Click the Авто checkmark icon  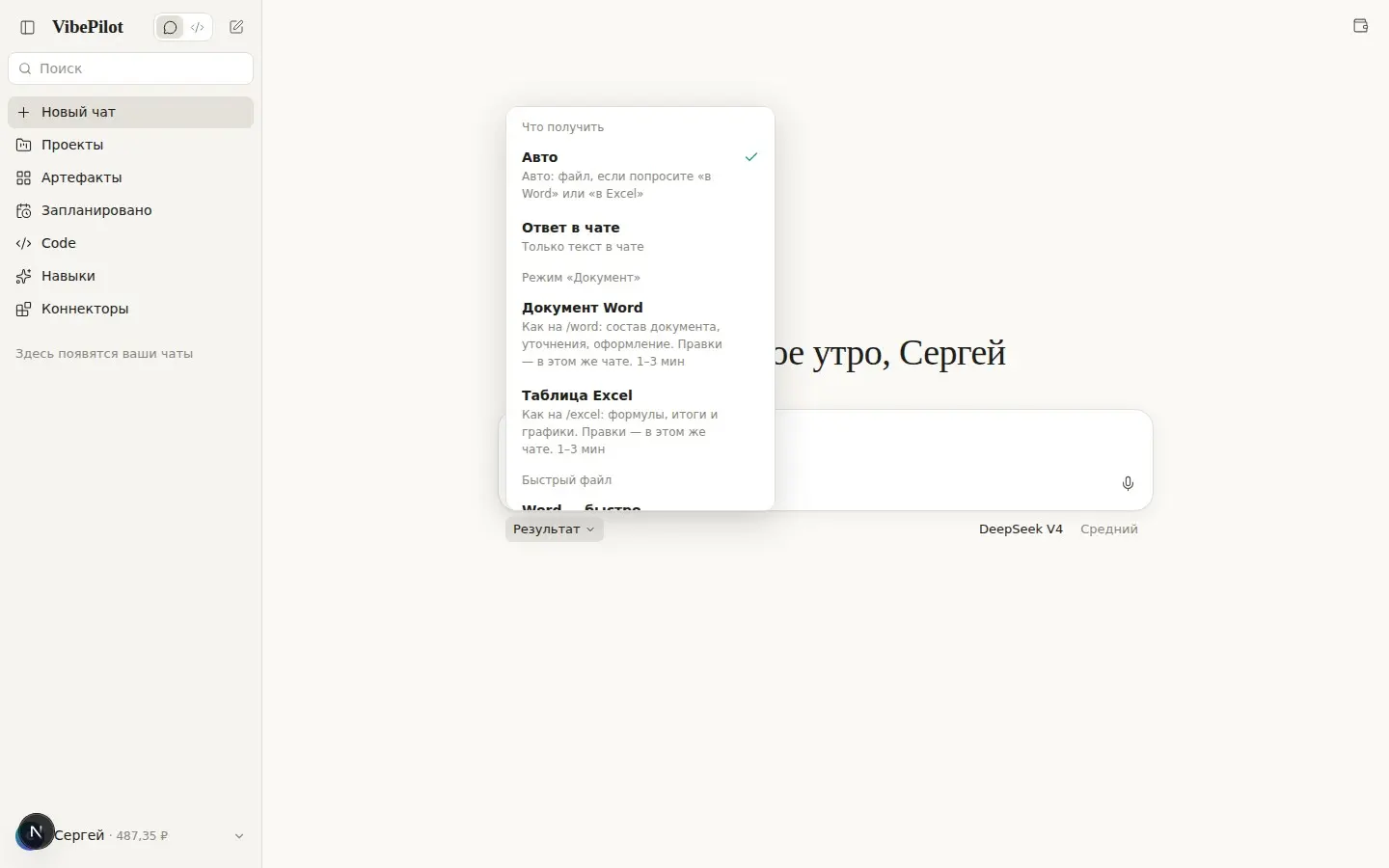[751, 156]
